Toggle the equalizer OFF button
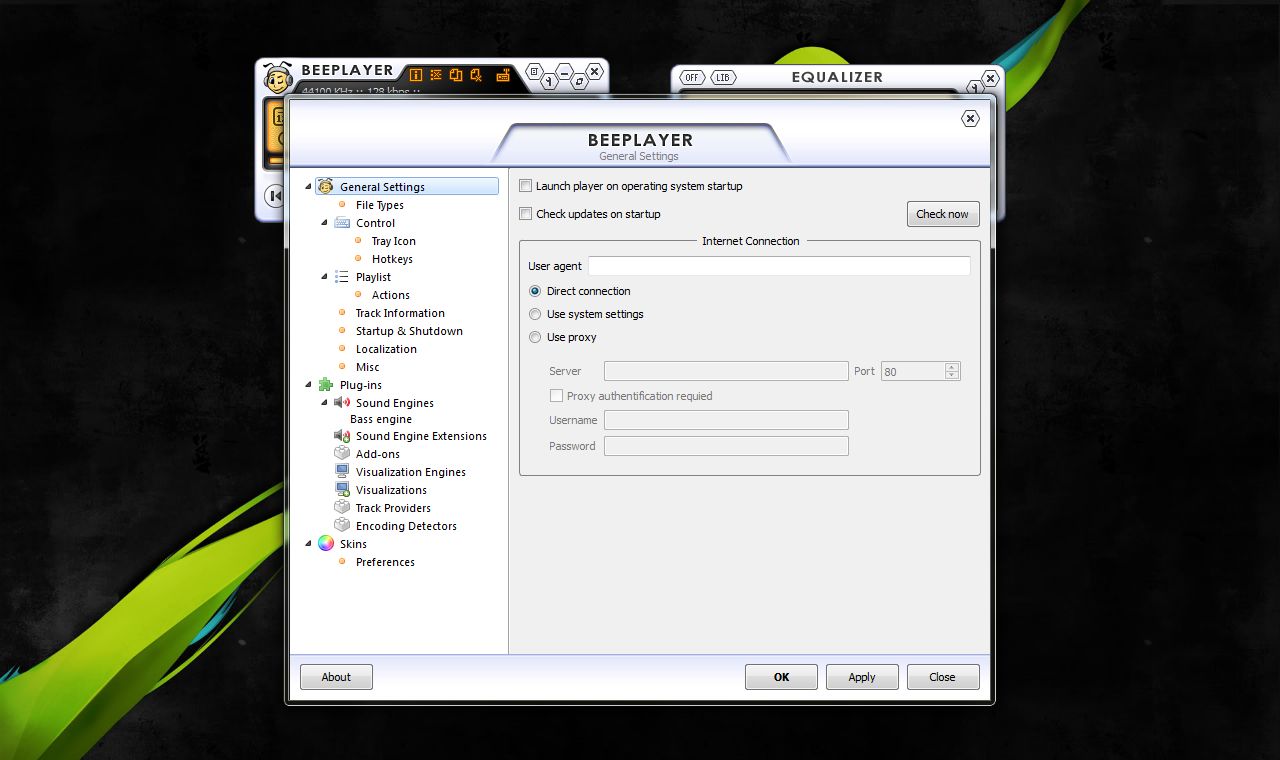The height and width of the screenshot is (760, 1280). pyautogui.click(x=691, y=78)
